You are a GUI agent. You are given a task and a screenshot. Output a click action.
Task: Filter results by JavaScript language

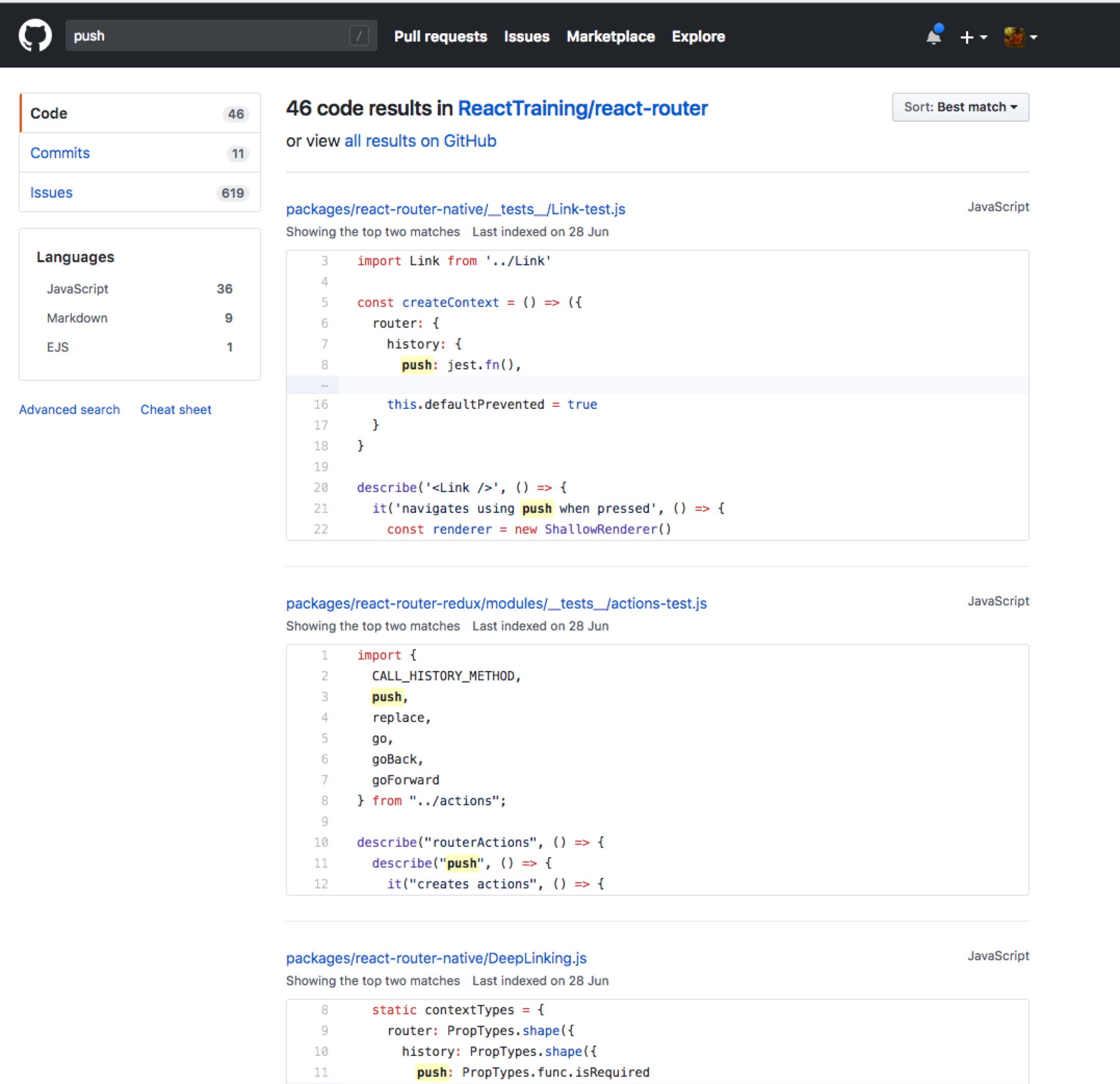coord(139,289)
